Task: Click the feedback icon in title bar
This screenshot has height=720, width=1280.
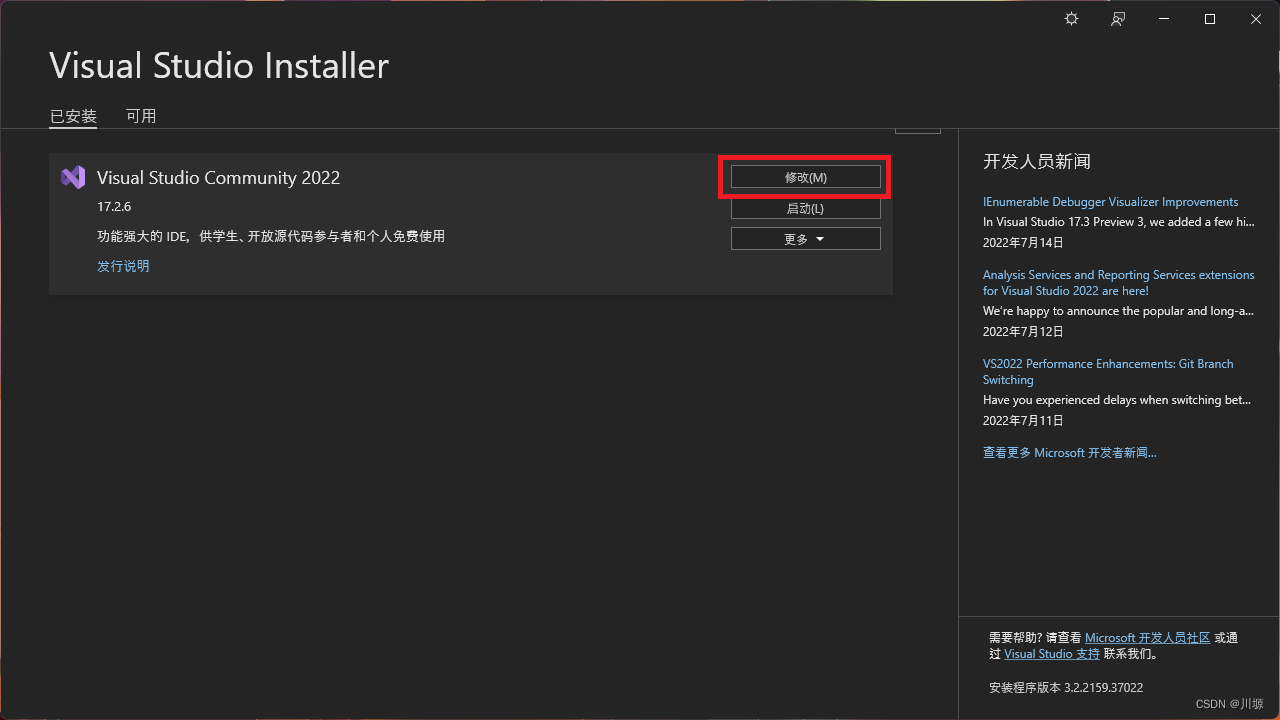Action: (x=1117, y=18)
